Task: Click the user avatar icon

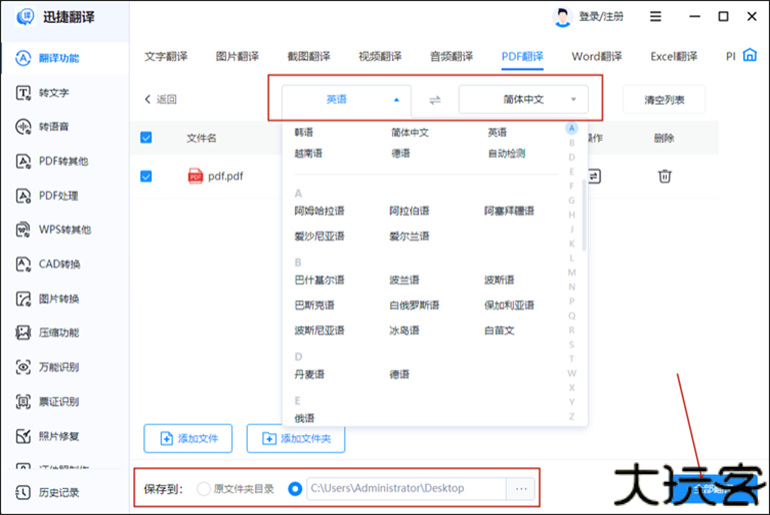Action: [562, 17]
